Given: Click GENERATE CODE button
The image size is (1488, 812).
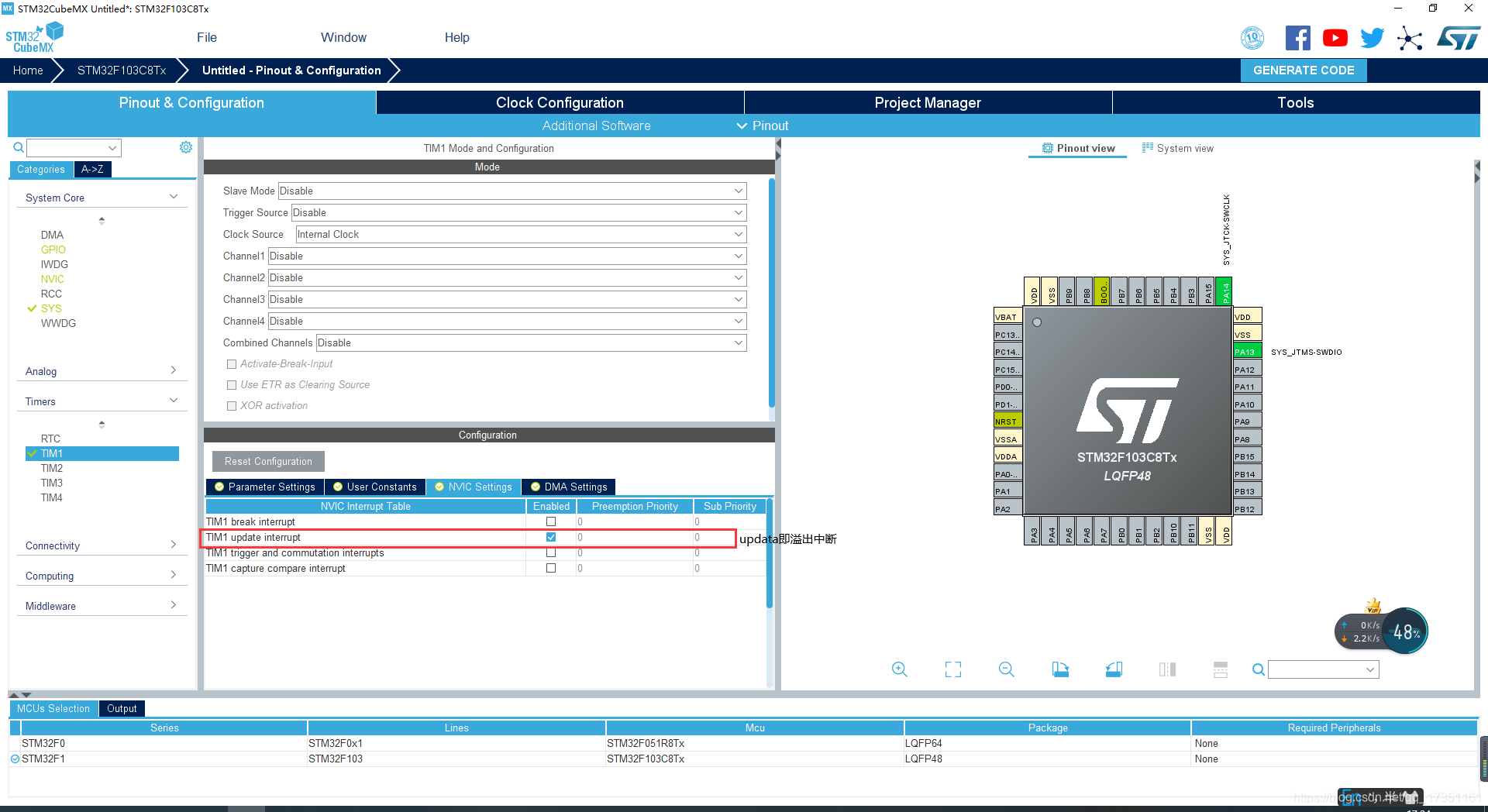Looking at the screenshot, I should pos(1304,71).
